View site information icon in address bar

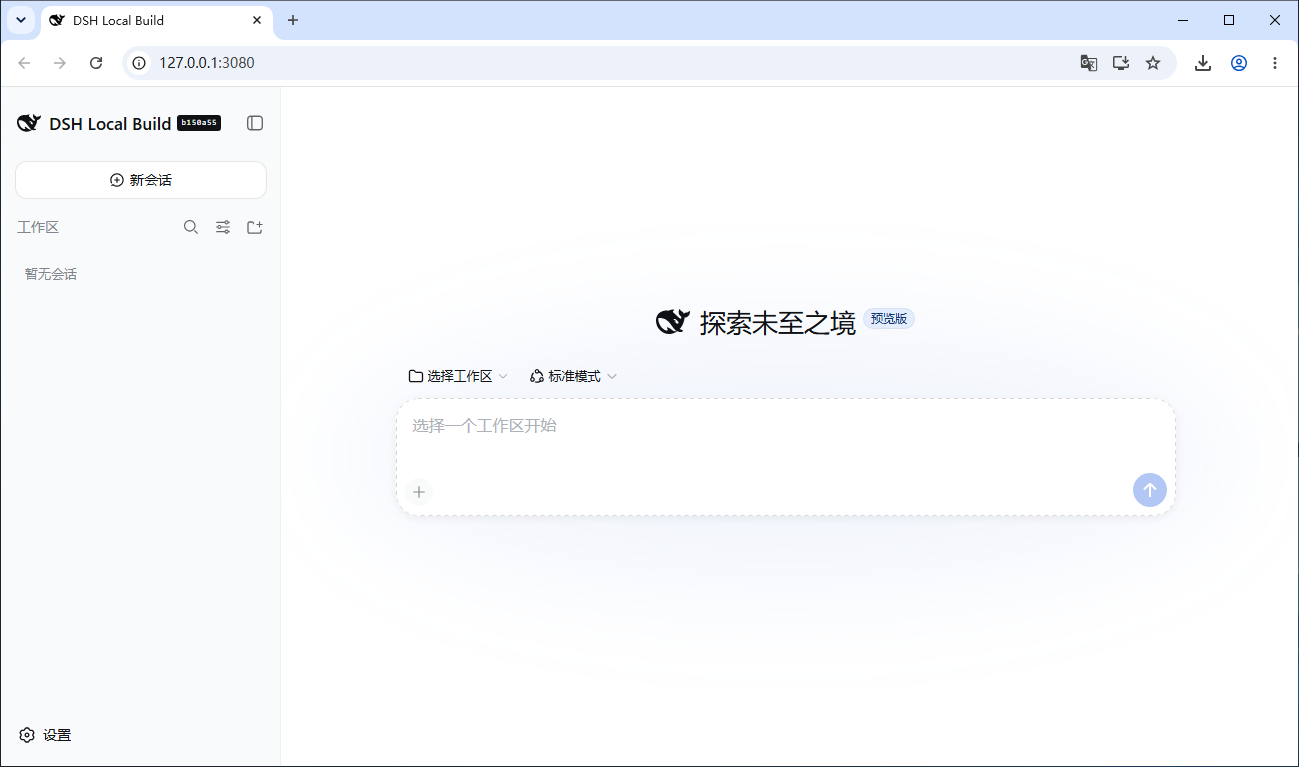[x=140, y=63]
